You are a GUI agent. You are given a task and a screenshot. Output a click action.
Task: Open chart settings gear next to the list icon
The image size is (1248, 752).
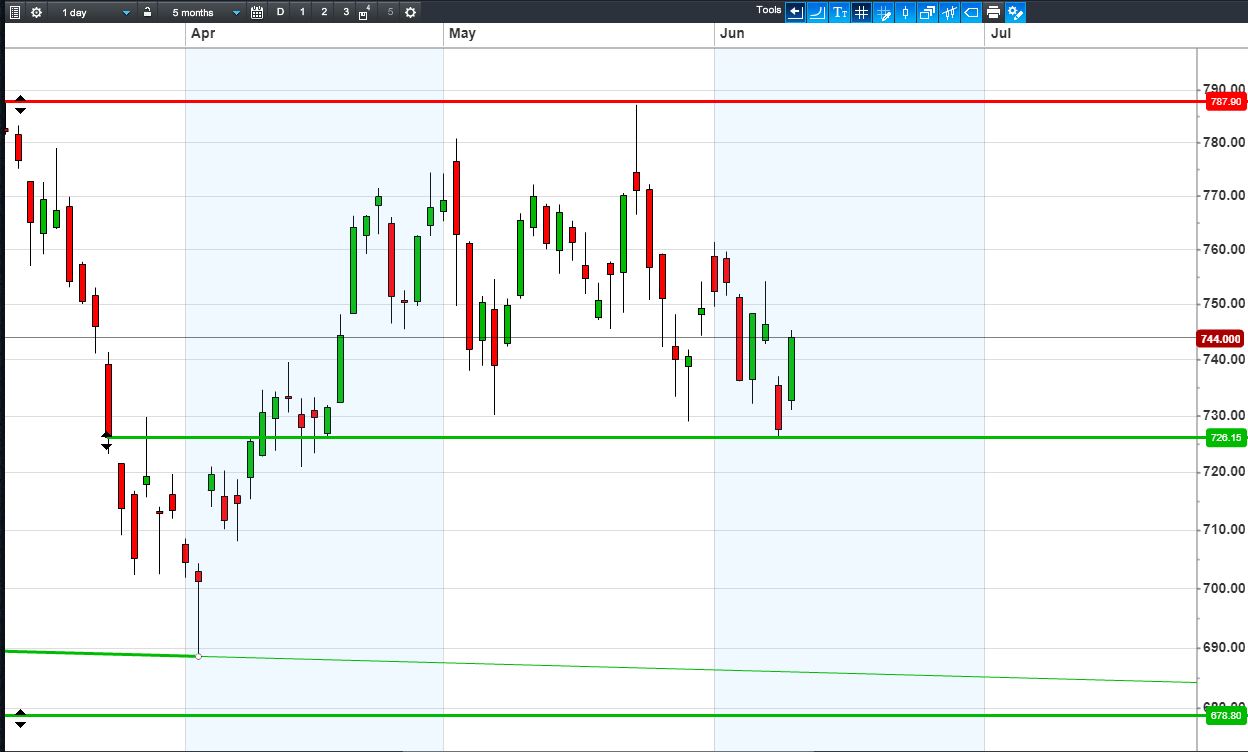(x=36, y=12)
